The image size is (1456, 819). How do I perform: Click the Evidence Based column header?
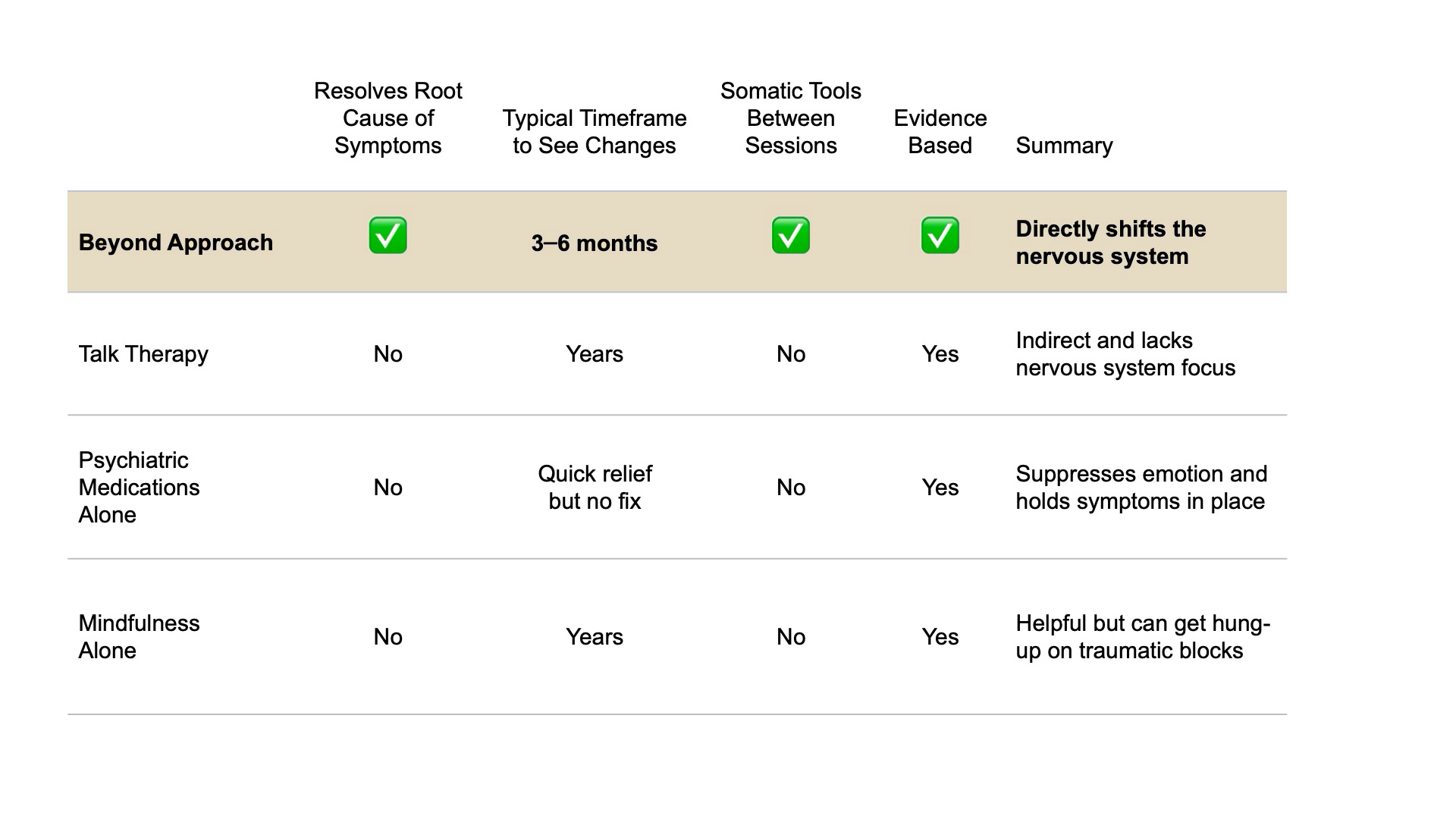point(940,132)
